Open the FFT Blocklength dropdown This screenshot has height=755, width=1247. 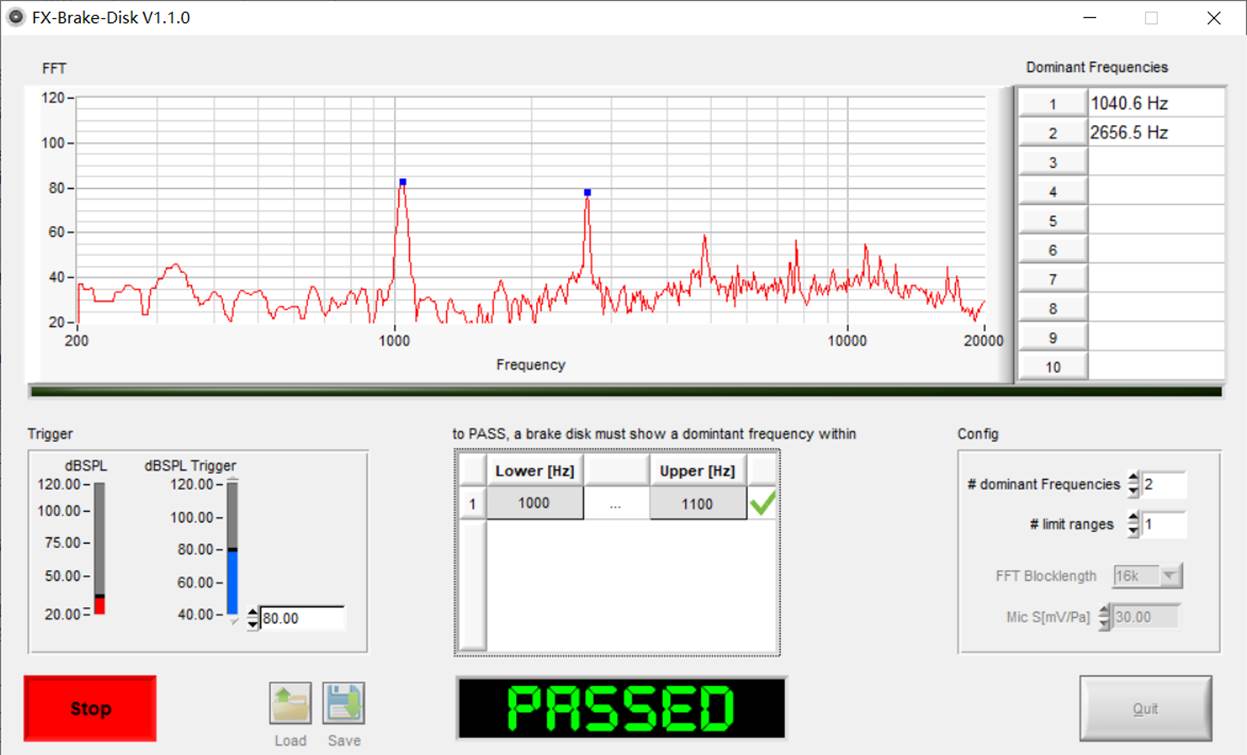1148,576
